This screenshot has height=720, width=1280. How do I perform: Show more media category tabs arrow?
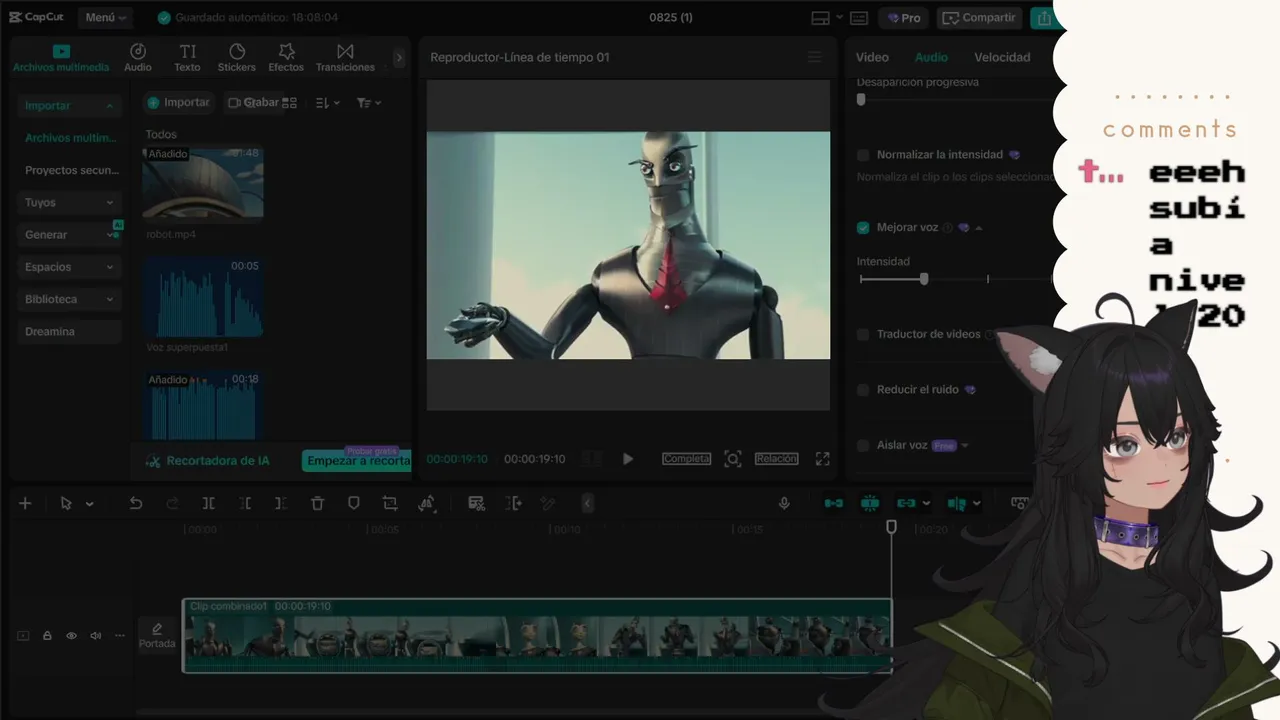(x=399, y=58)
